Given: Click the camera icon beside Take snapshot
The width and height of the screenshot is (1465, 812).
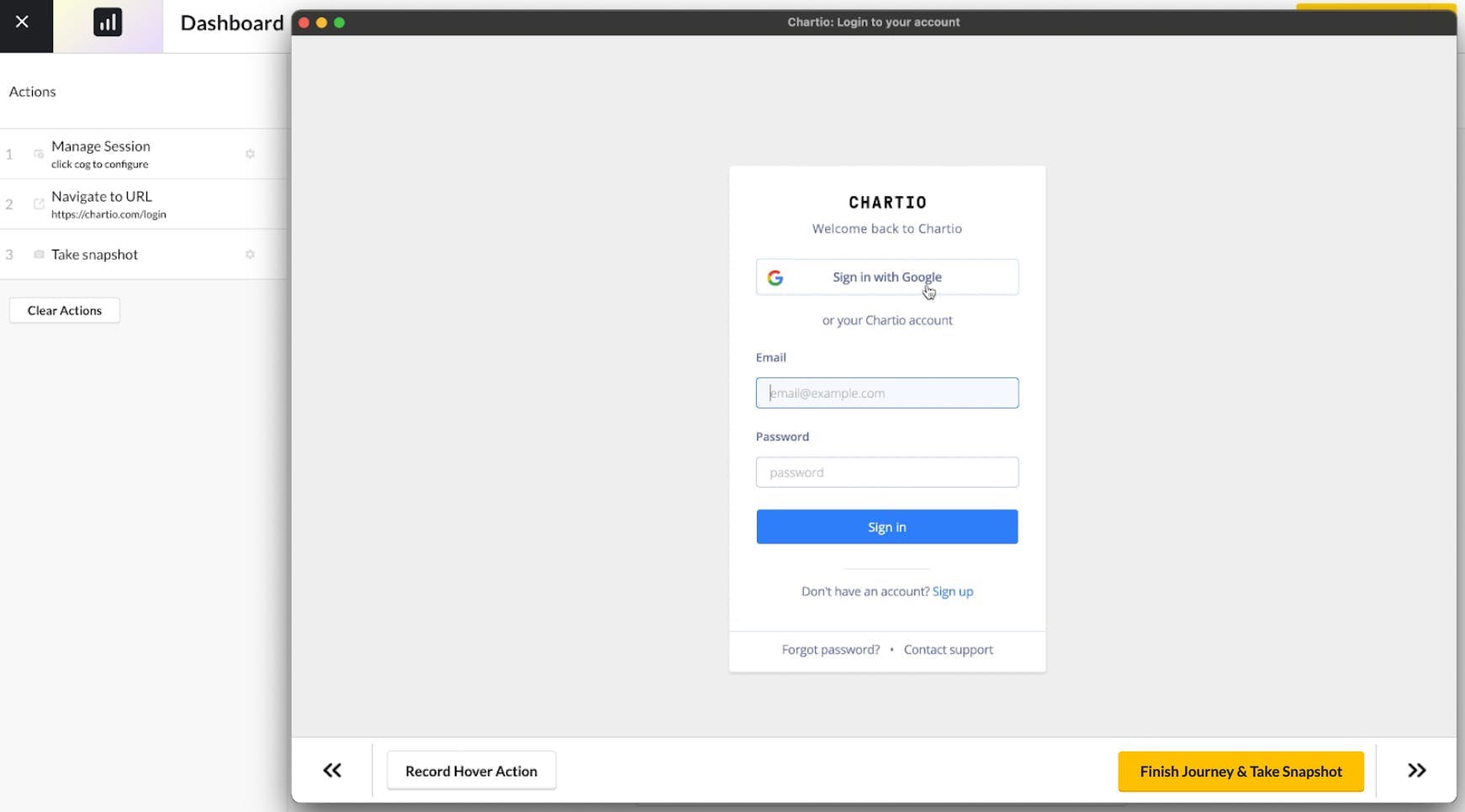Looking at the screenshot, I should (39, 254).
